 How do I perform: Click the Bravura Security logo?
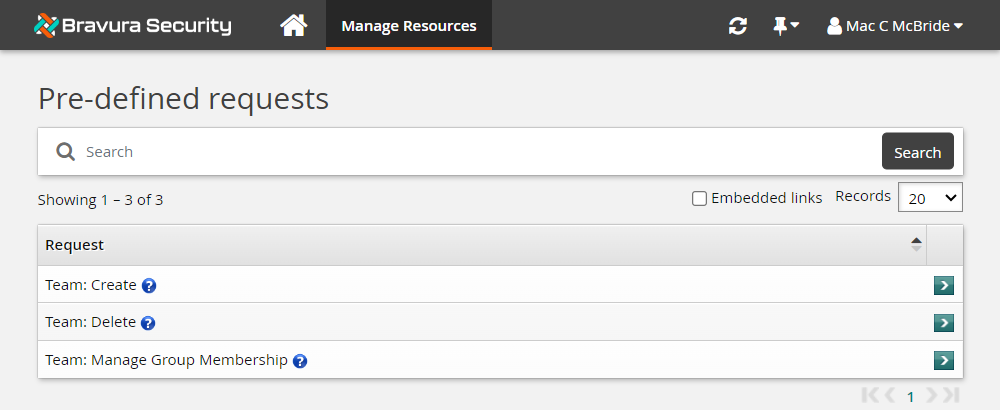[132, 26]
